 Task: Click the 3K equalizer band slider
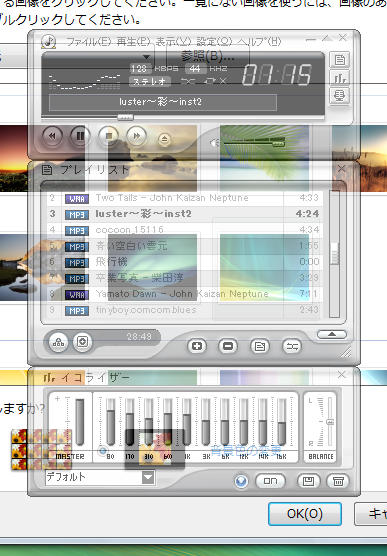206,422
